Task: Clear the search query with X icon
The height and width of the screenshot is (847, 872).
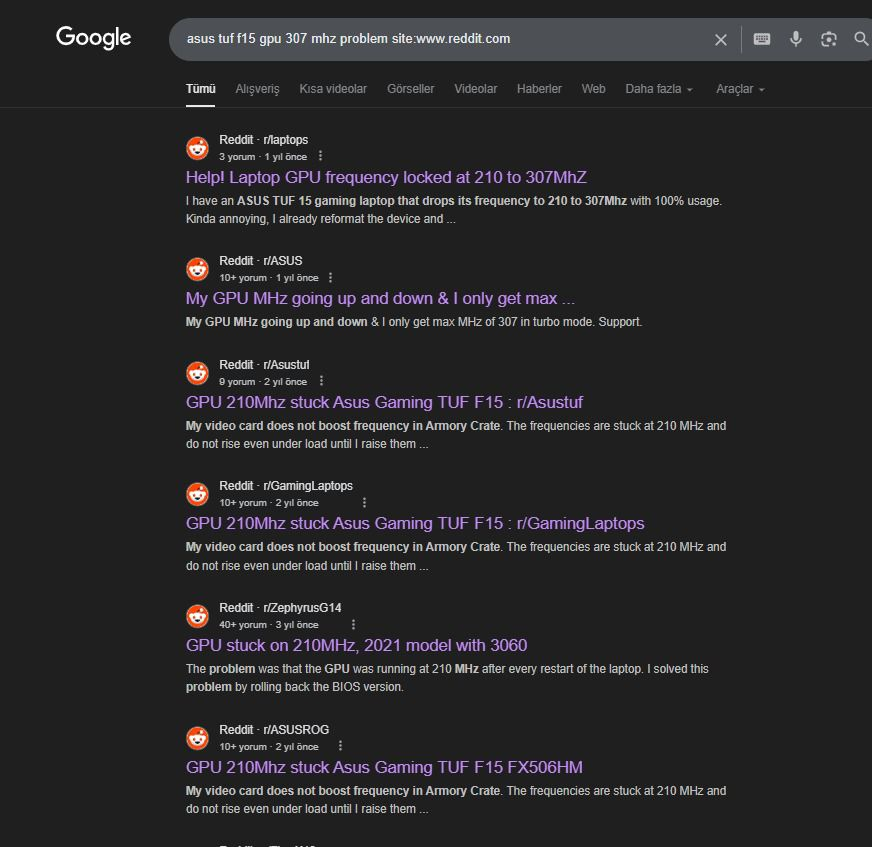Action: (721, 39)
